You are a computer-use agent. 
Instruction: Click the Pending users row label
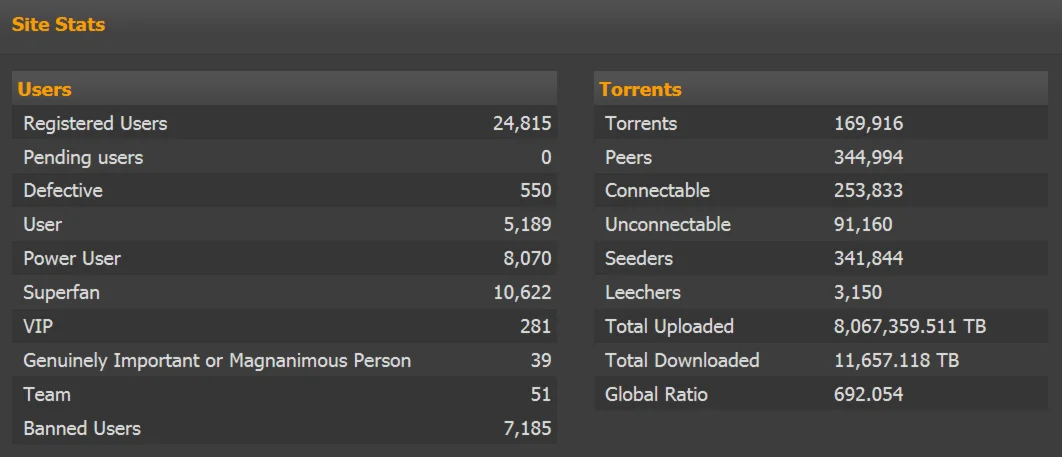point(83,158)
